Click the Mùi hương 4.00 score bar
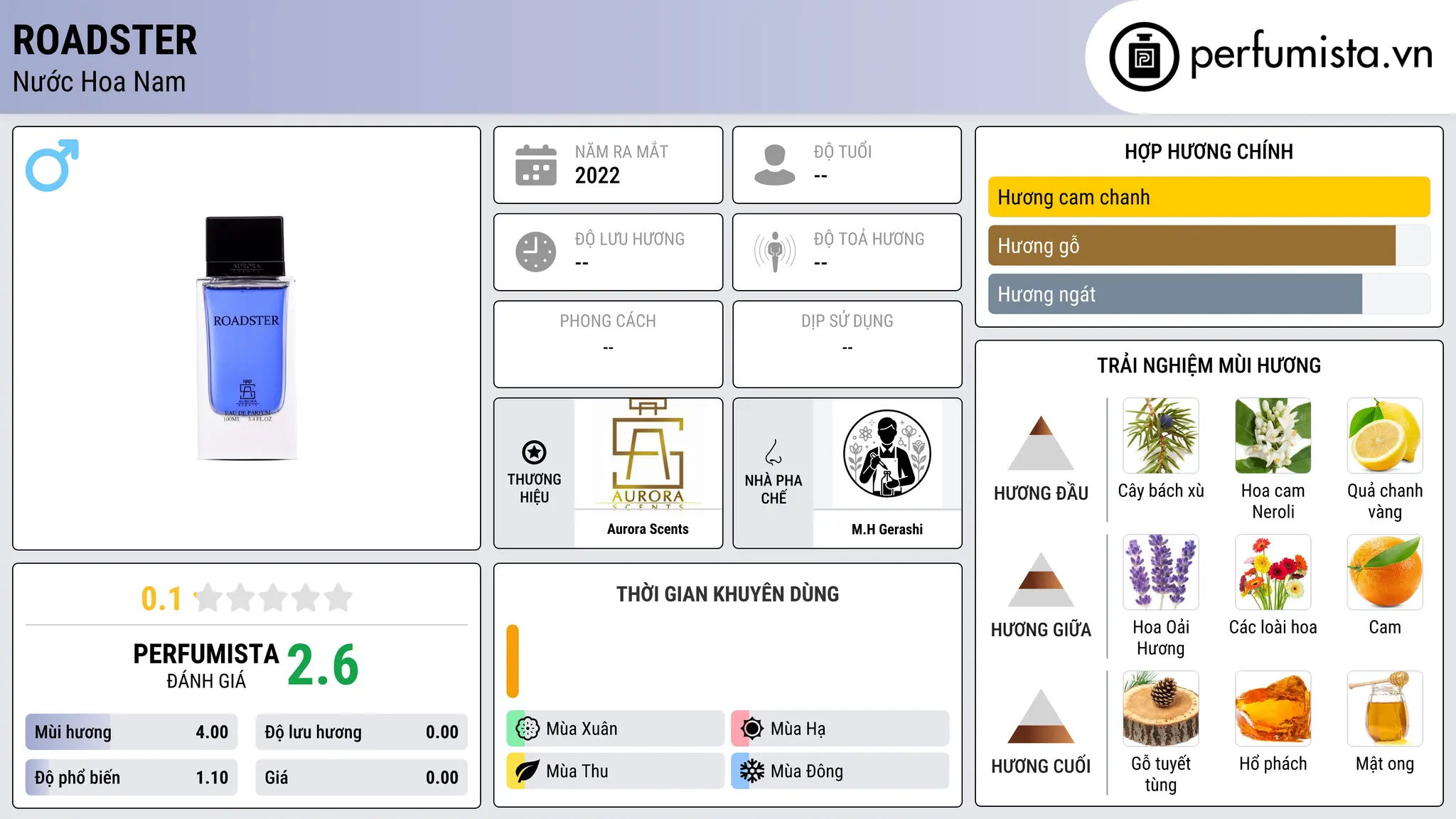This screenshot has width=1456, height=819. 132,732
